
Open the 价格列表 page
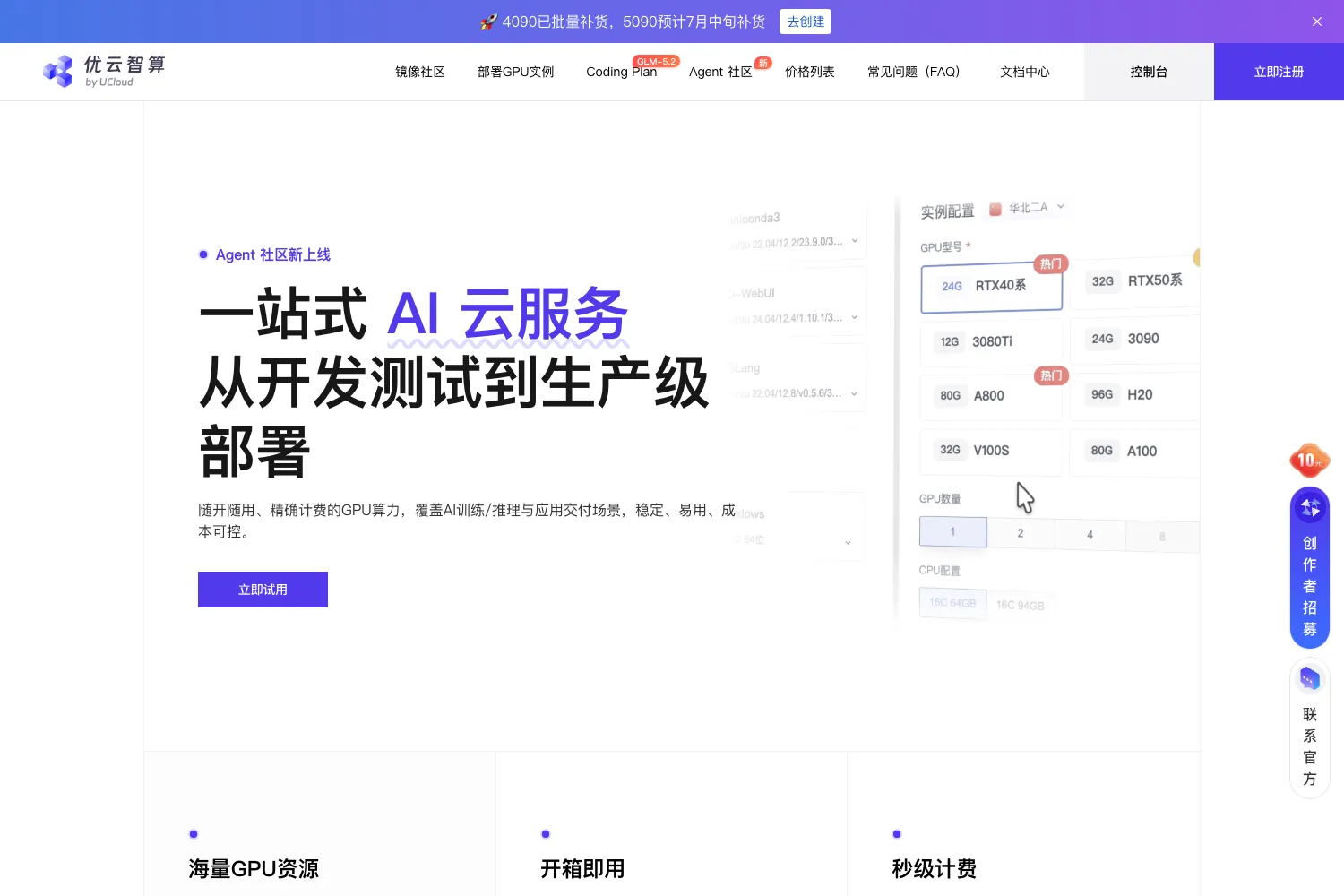pyautogui.click(x=810, y=72)
